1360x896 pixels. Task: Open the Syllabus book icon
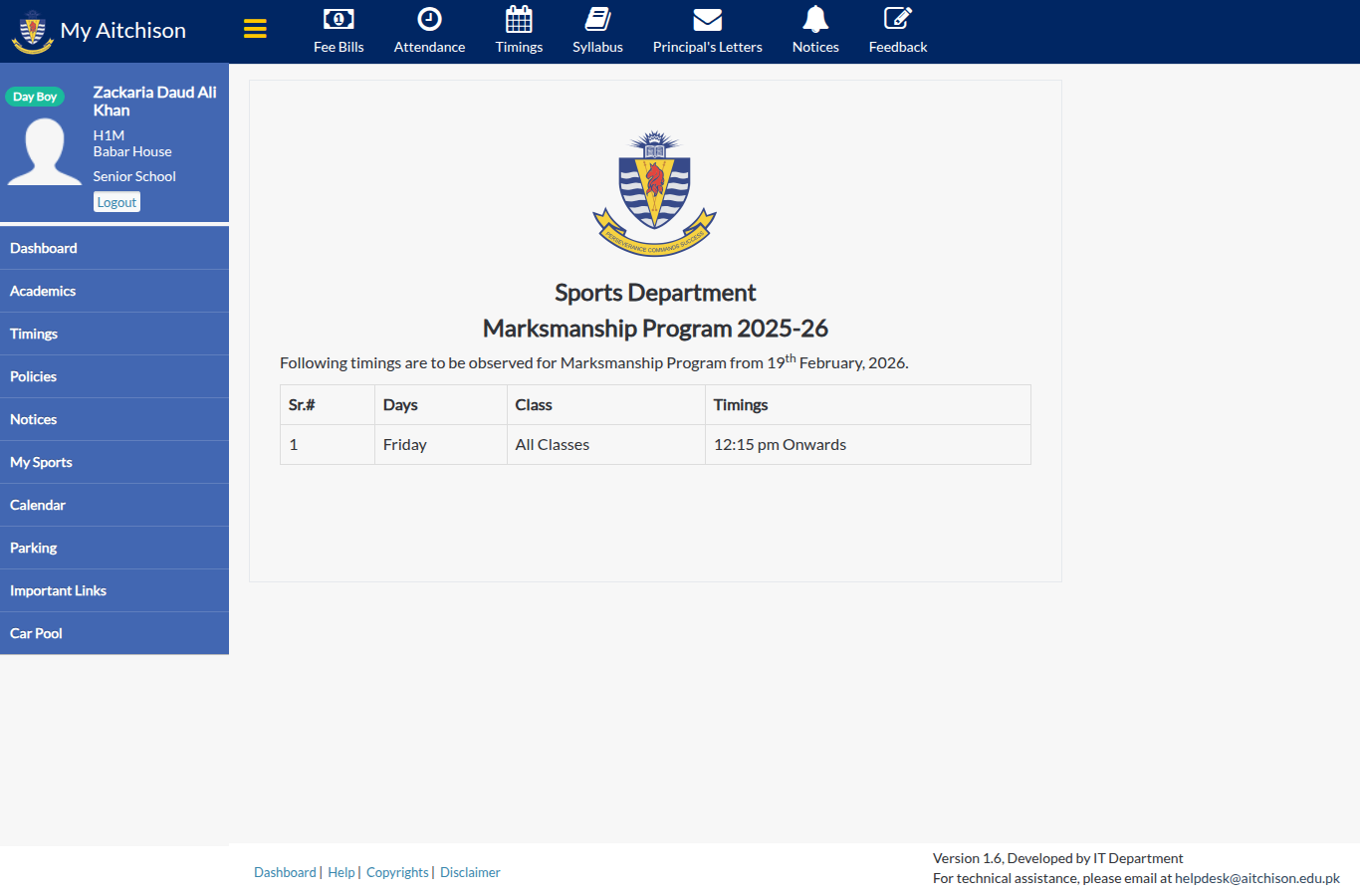[597, 19]
